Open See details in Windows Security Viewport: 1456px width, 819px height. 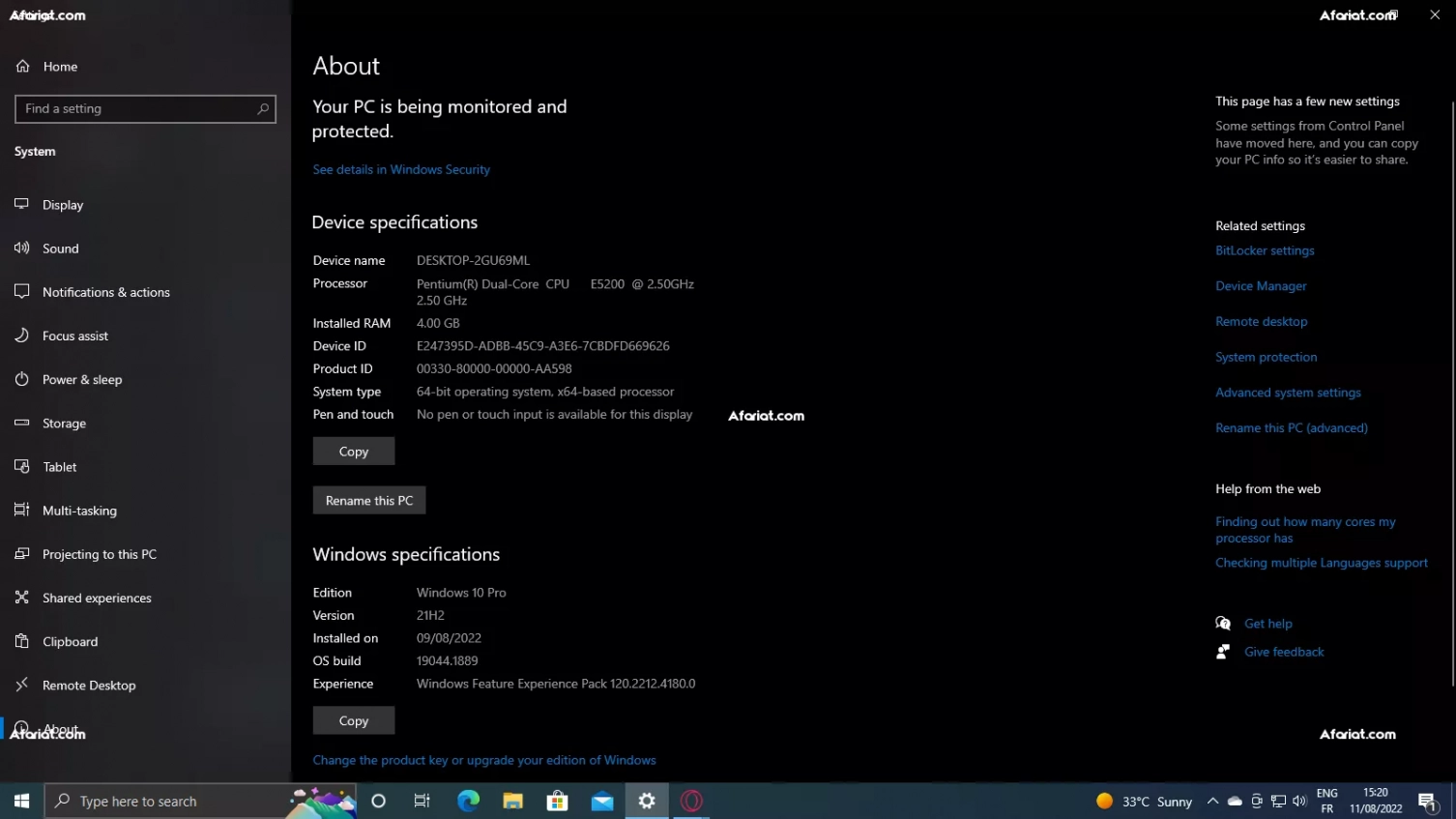click(x=401, y=169)
